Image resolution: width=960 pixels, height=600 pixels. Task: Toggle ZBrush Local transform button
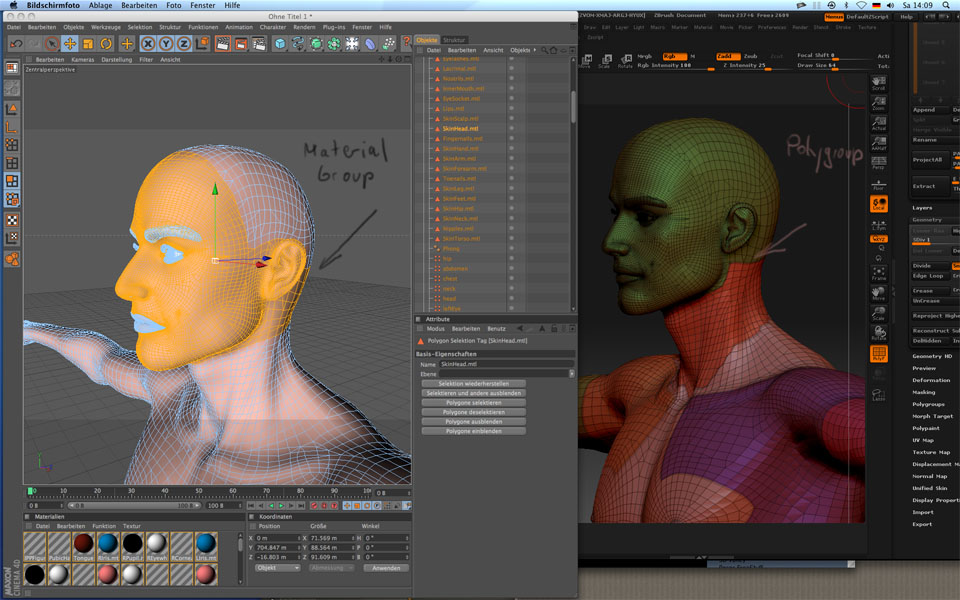click(x=878, y=205)
